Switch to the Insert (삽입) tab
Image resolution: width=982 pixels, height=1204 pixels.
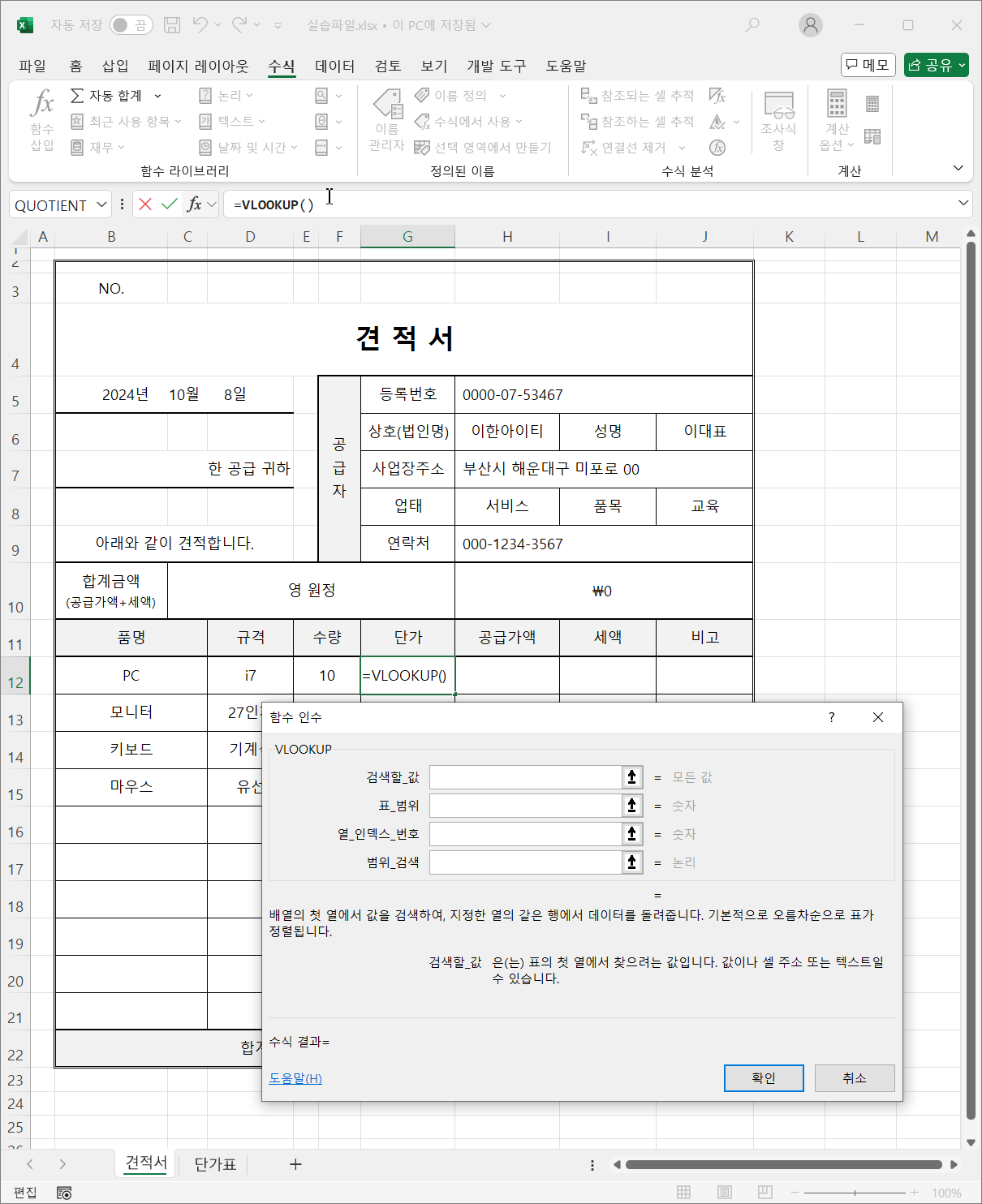[115, 66]
